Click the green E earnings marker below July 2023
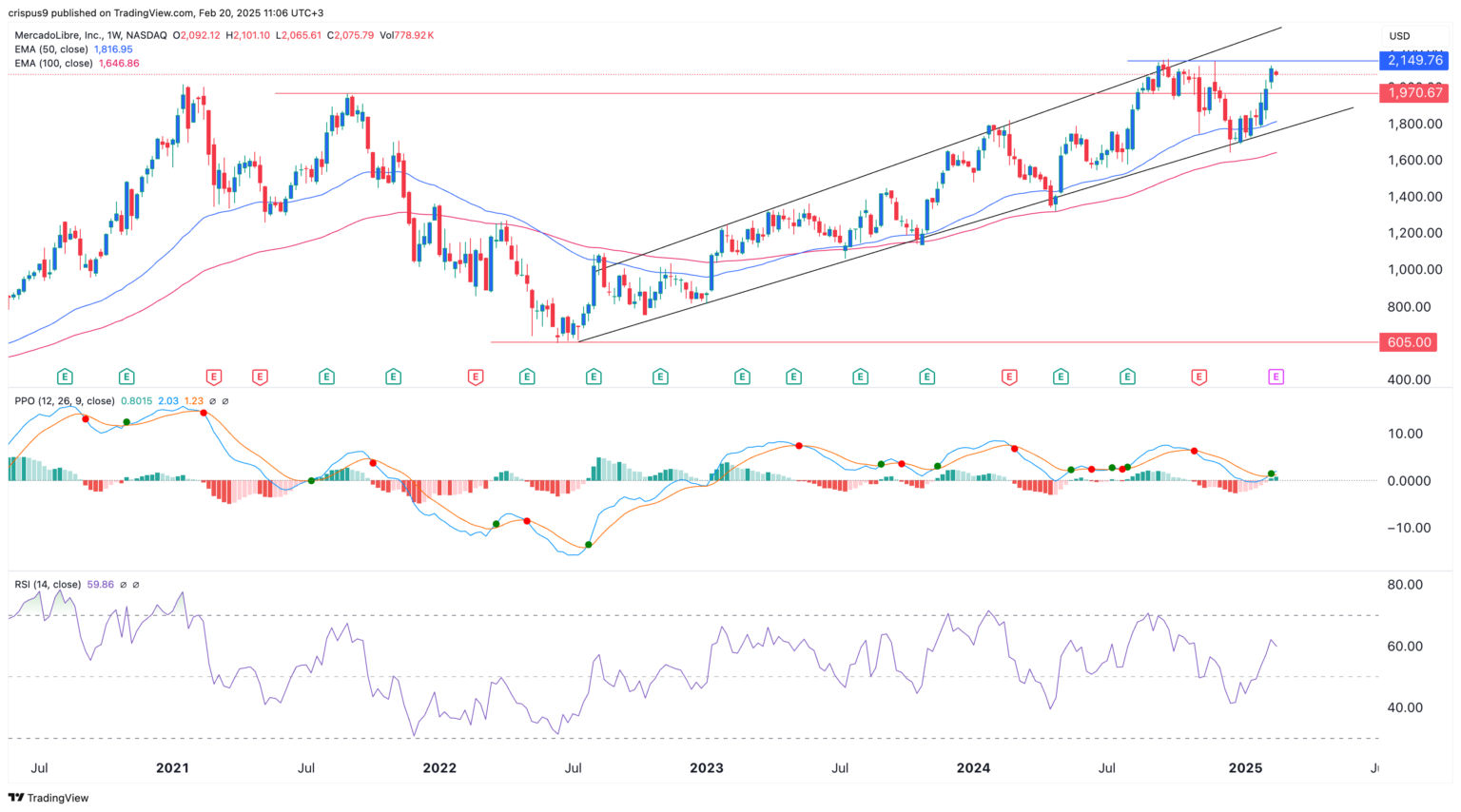The height and width of the screenshot is (812, 1461). point(859,377)
